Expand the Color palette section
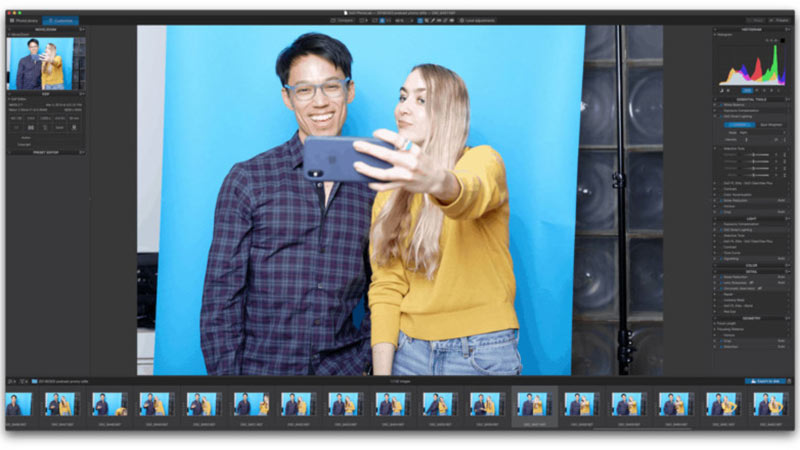Screen dimensions: 800x450 (x=750, y=265)
